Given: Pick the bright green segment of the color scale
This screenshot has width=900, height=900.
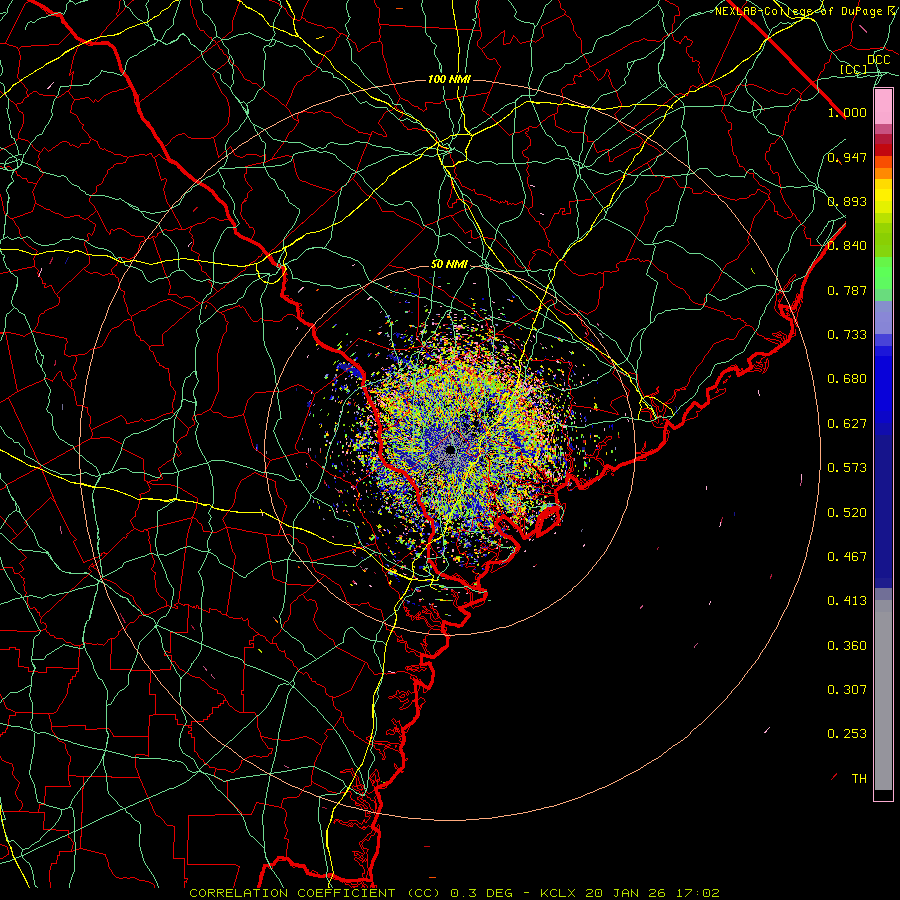Looking at the screenshot, I should tap(883, 274).
